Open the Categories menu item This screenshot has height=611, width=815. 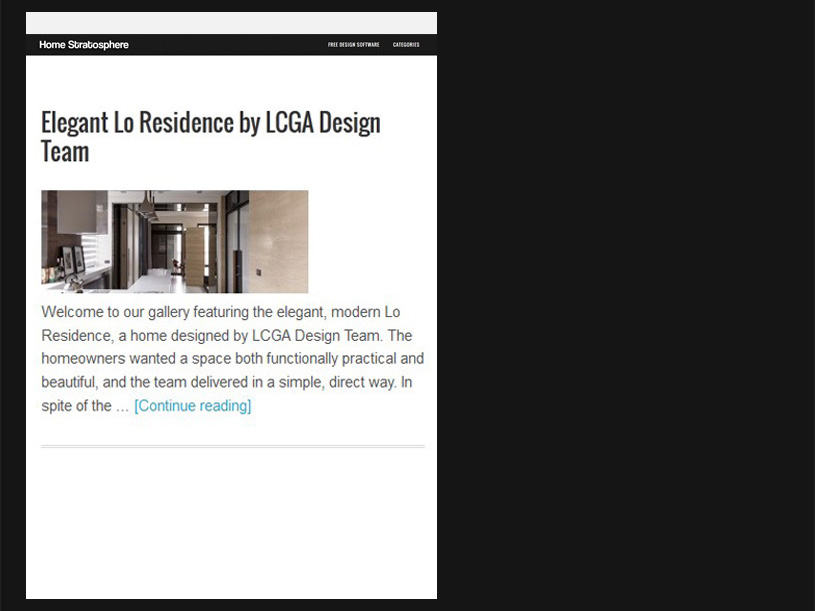pos(406,45)
